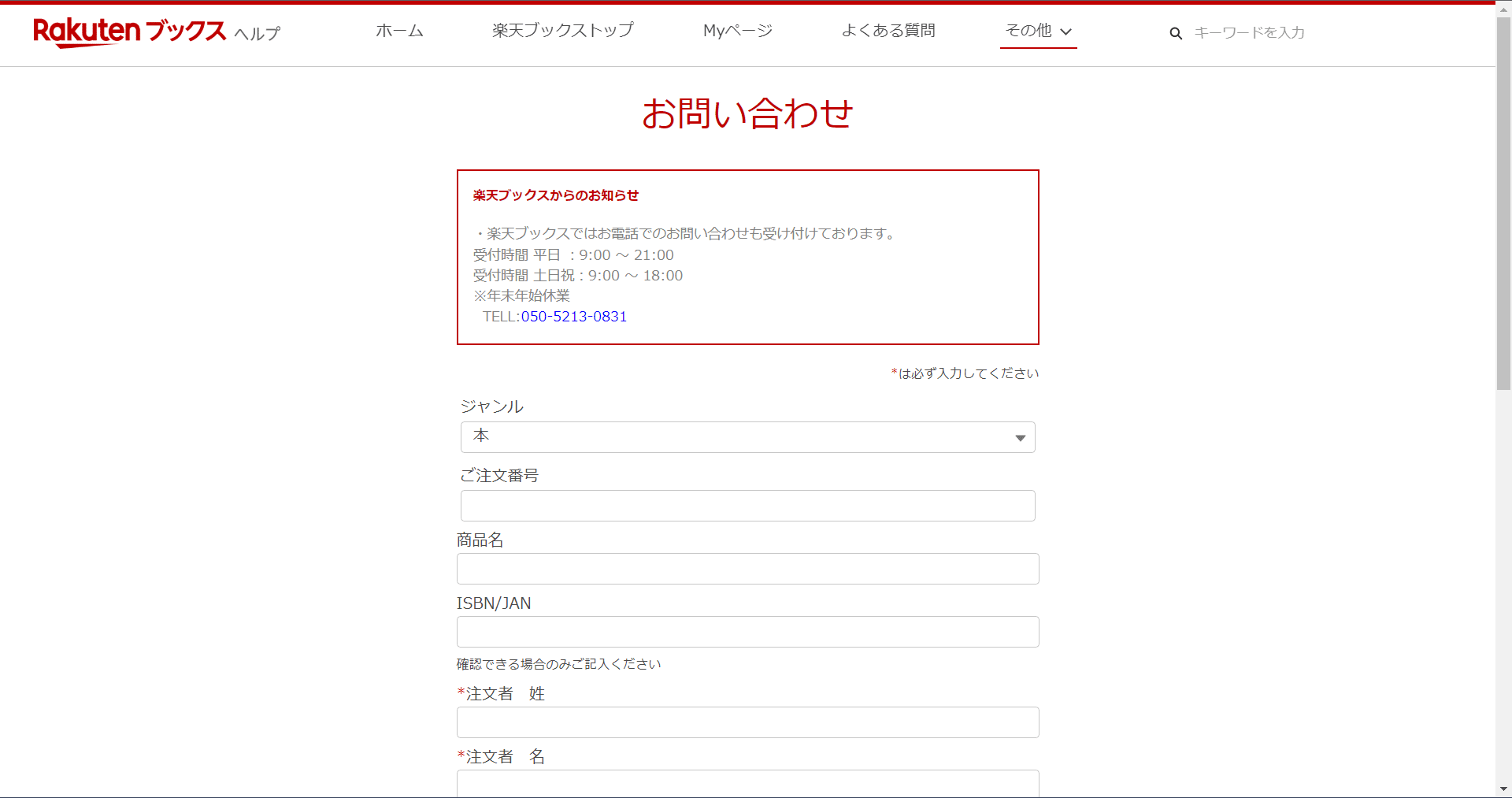Click the 注文者 名 required field
Image resolution: width=1512 pixels, height=798 pixels.
(x=747, y=783)
